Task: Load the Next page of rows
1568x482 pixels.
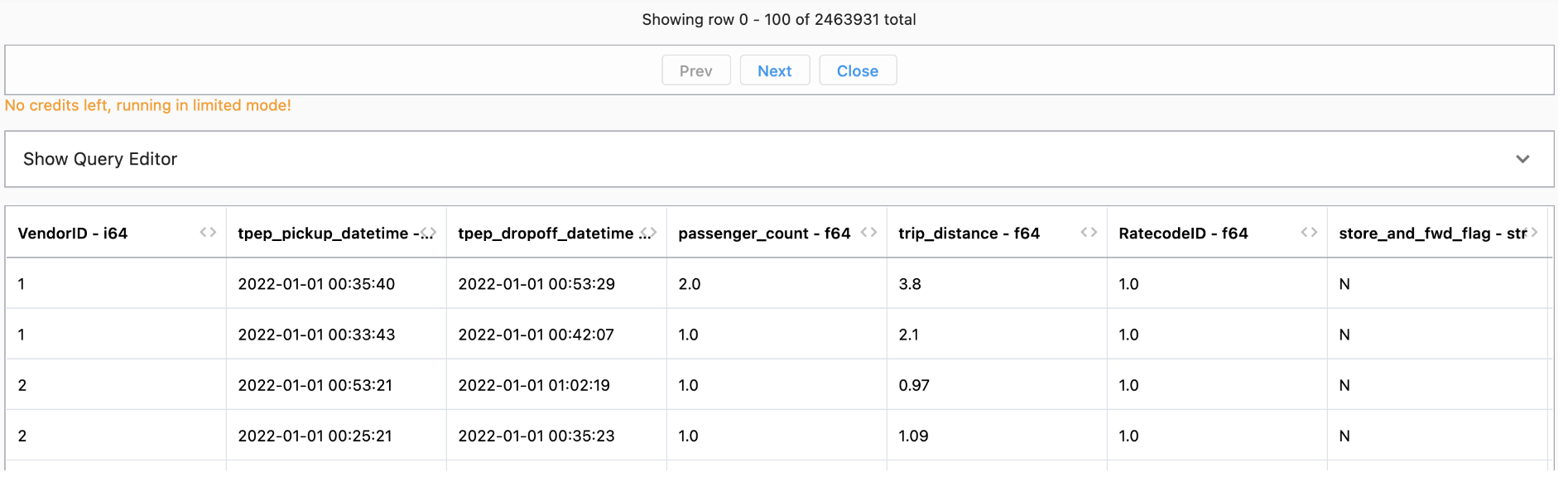Action: click(x=774, y=71)
